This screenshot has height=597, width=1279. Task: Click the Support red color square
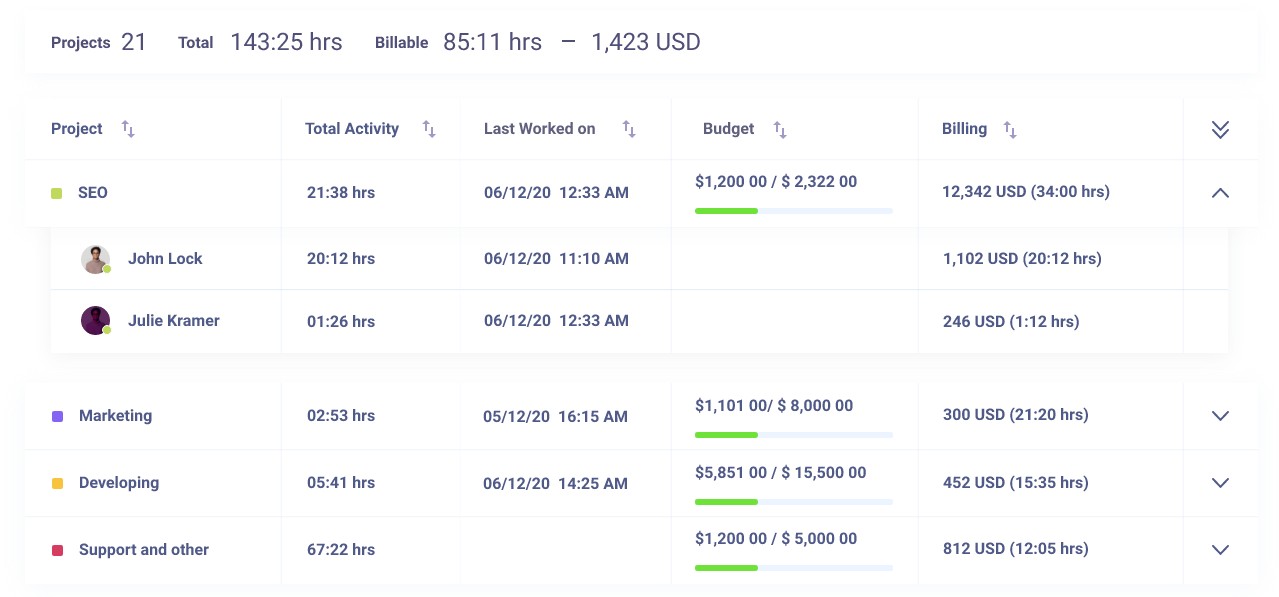point(57,550)
